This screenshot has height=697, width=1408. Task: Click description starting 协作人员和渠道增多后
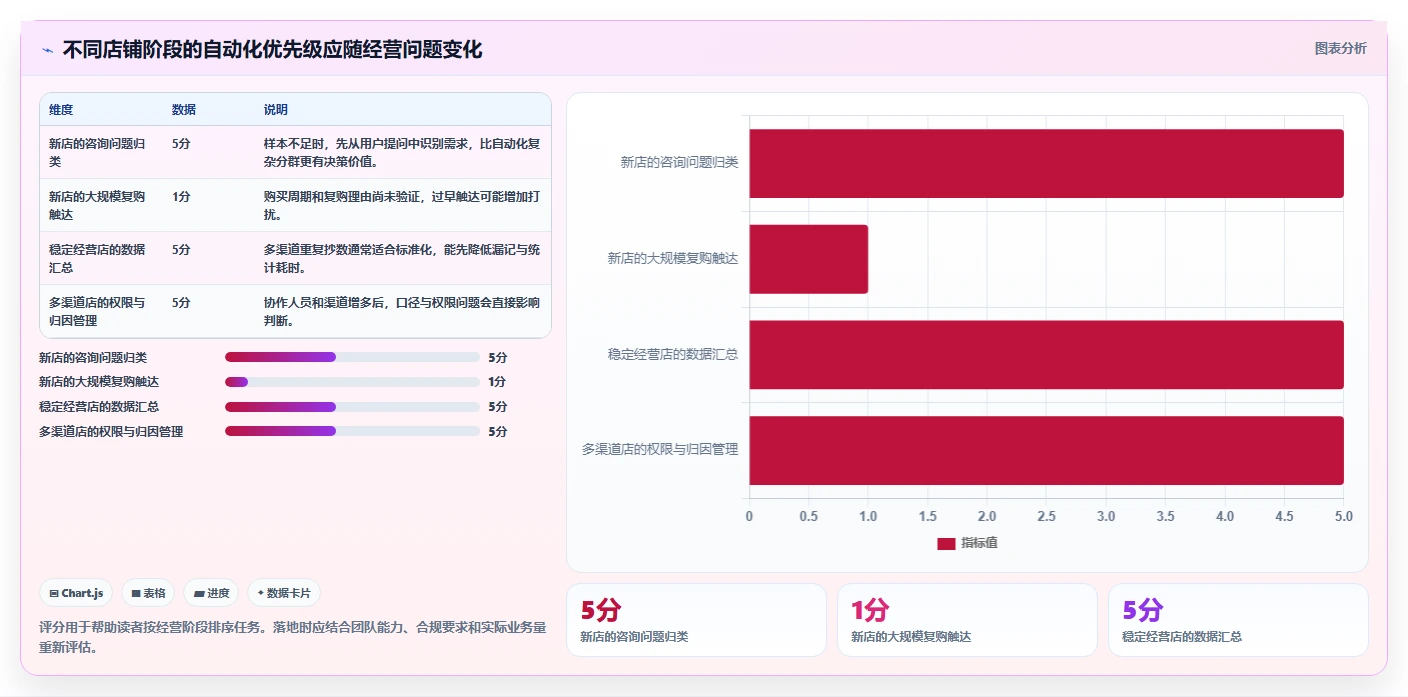pyautogui.click(x=402, y=311)
